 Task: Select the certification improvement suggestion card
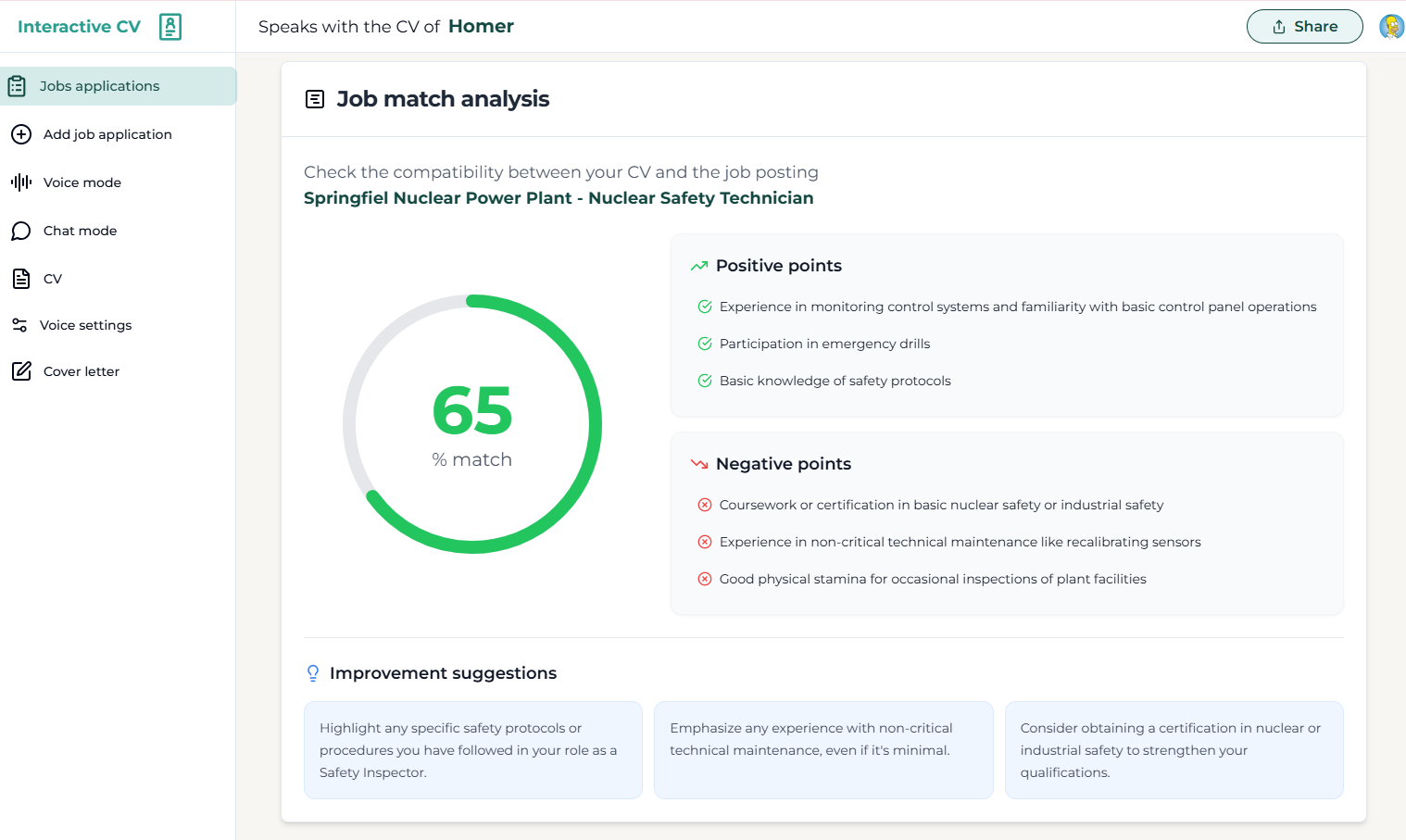click(1174, 750)
